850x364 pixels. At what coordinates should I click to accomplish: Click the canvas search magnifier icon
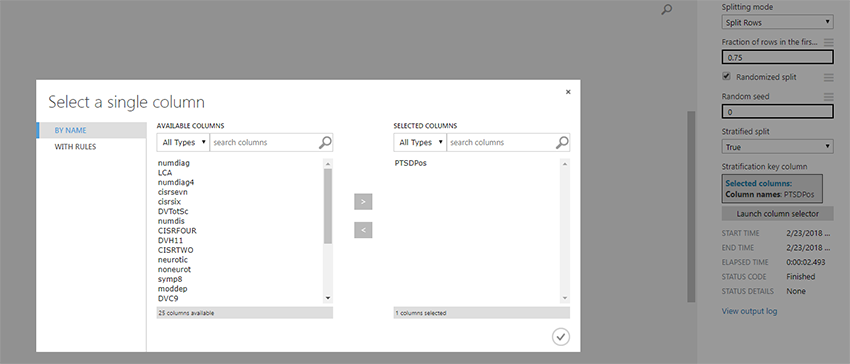[x=667, y=9]
